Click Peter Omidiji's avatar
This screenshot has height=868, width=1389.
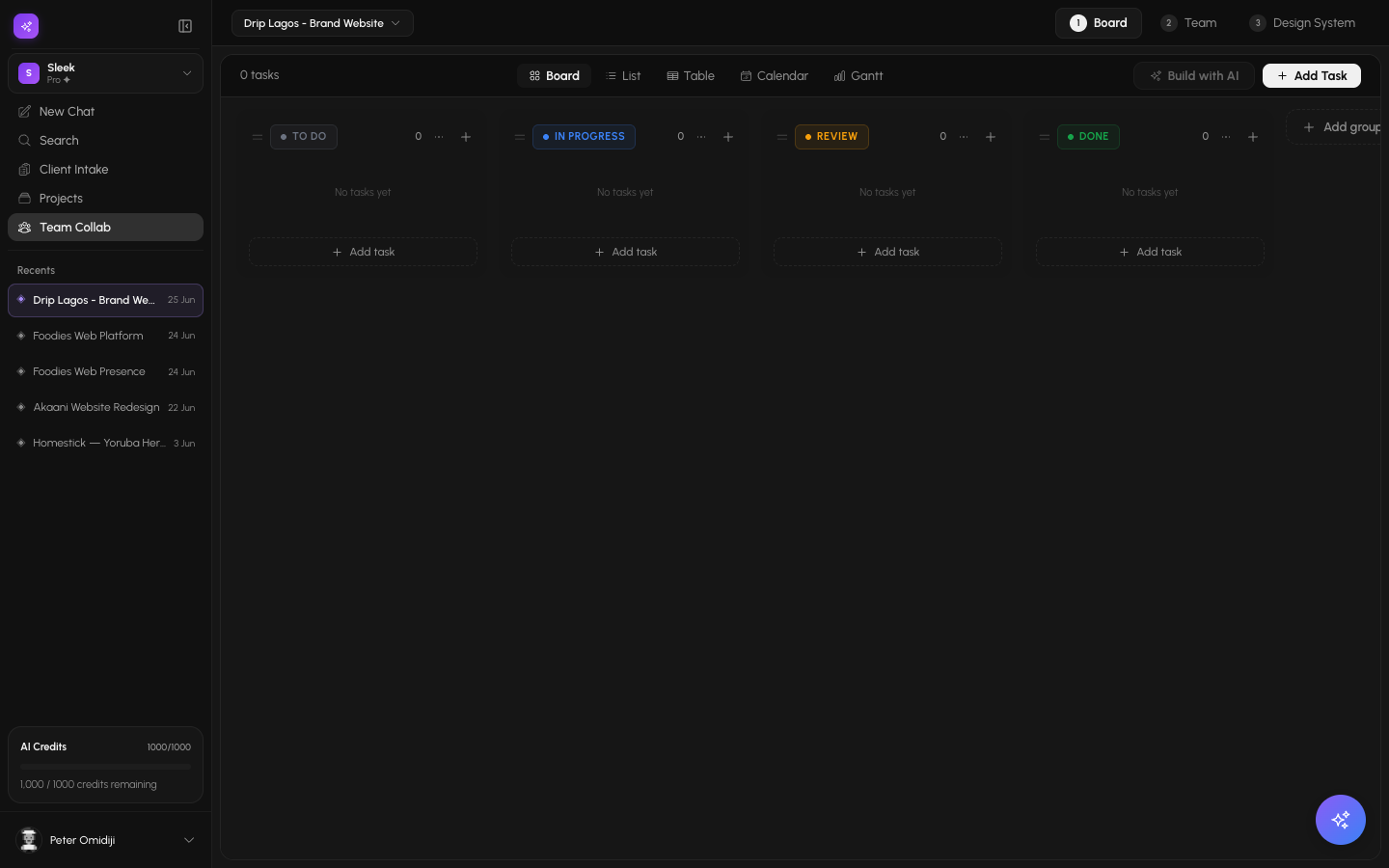pos(29,840)
